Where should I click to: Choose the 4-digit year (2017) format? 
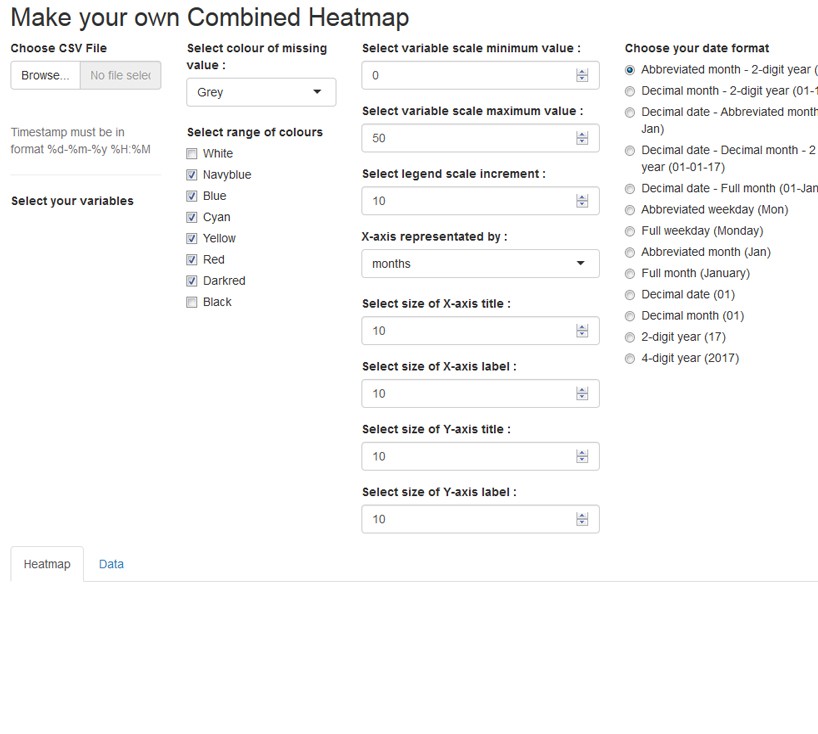(x=630, y=357)
